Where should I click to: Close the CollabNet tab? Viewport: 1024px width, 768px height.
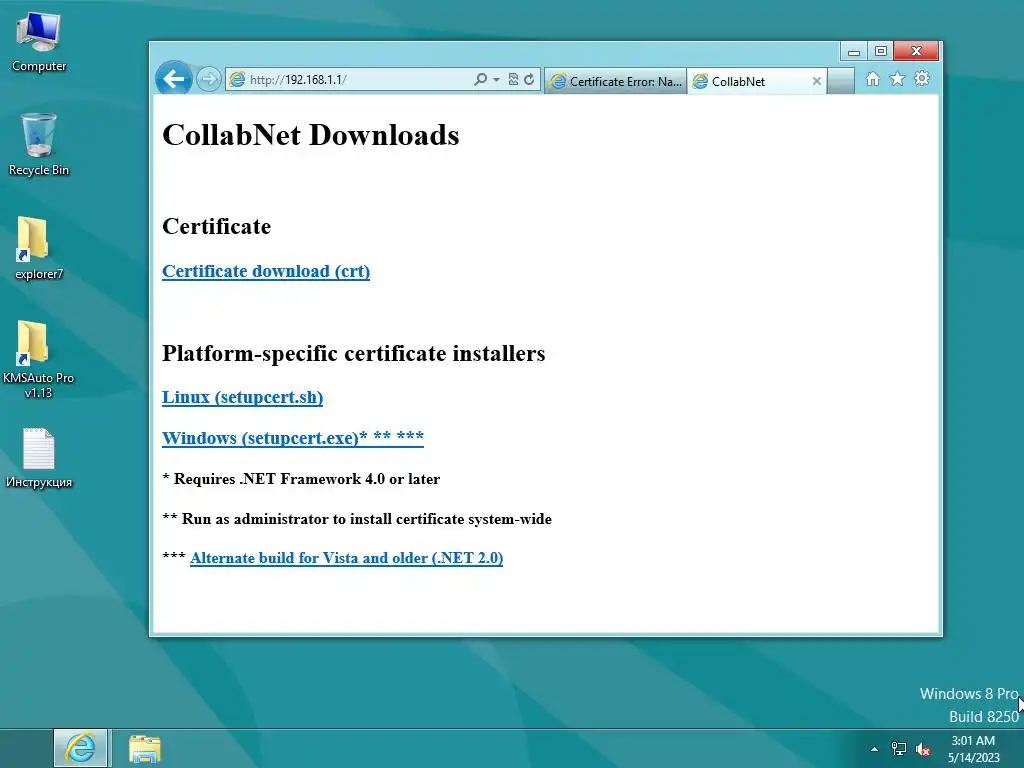[816, 81]
